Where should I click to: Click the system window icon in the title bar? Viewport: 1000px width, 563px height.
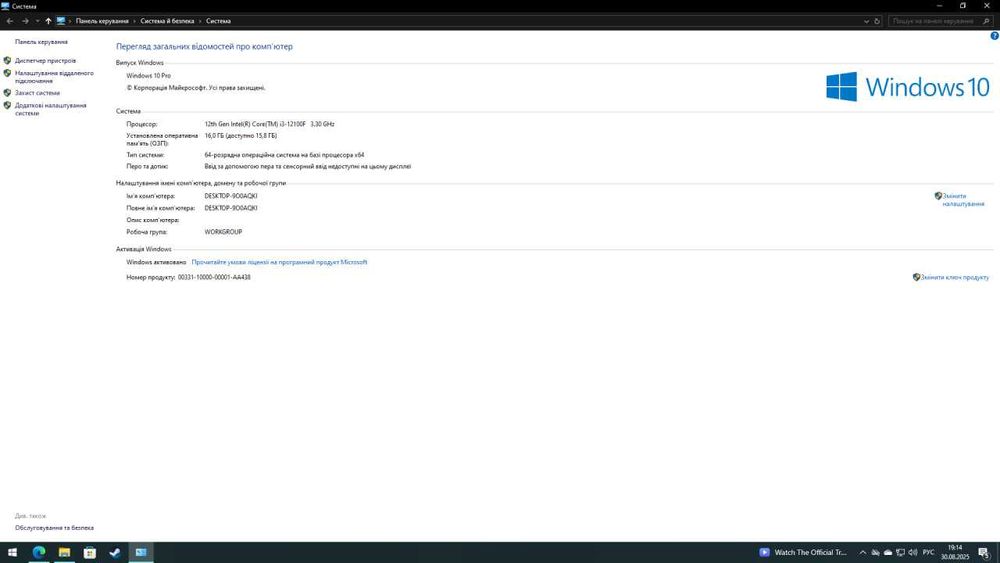click(x=6, y=6)
